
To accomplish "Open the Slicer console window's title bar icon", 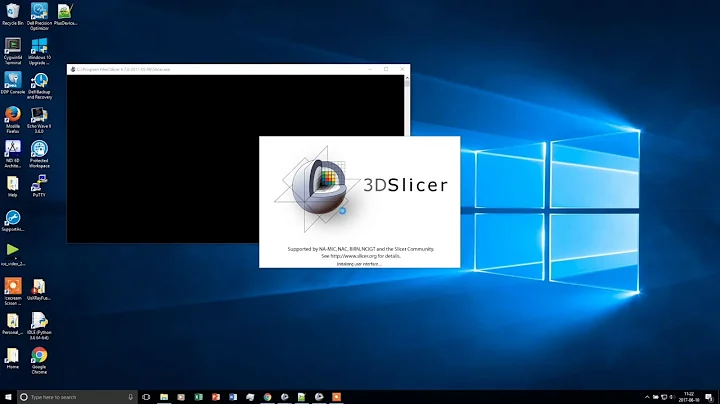I will pyautogui.click(x=73, y=69).
